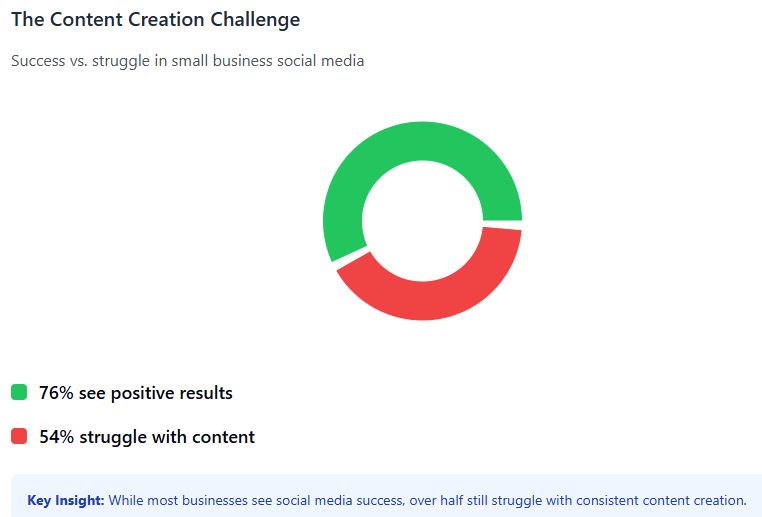This screenshot has height=517, width=762.
Task: Select the red legend color swatch
Action: click(19, 436)
